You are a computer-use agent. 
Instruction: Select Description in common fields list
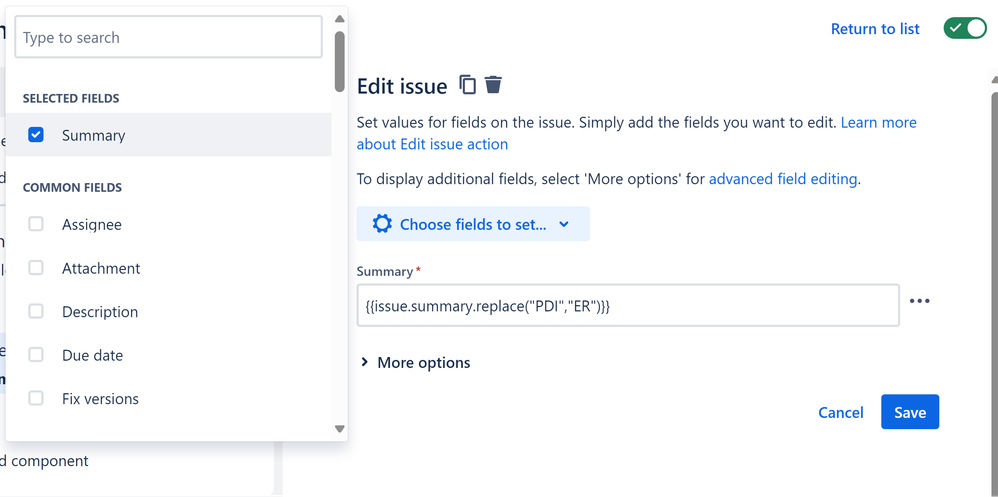pyautogui.click(x=100, y=312)
